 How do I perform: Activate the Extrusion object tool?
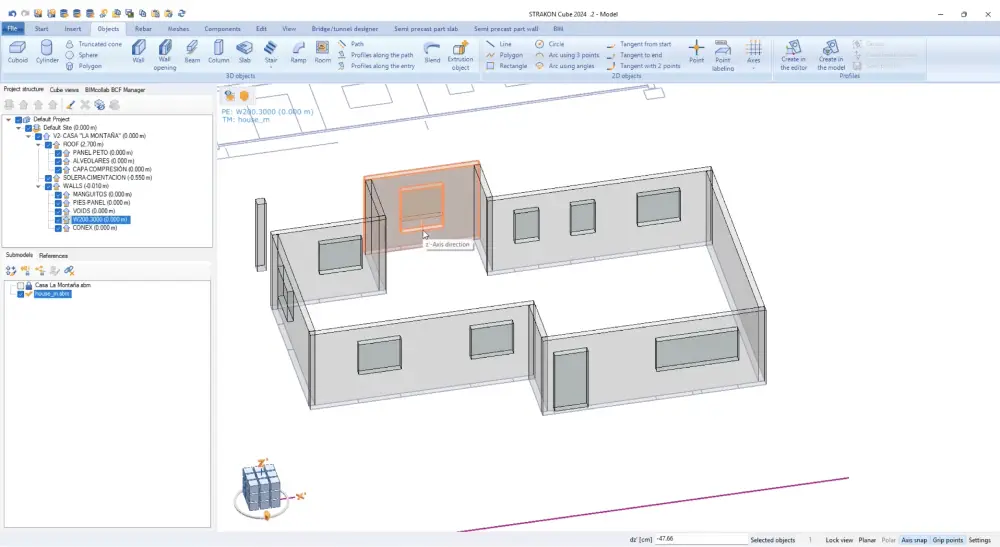pyautogui.click(x=460, y=54)
